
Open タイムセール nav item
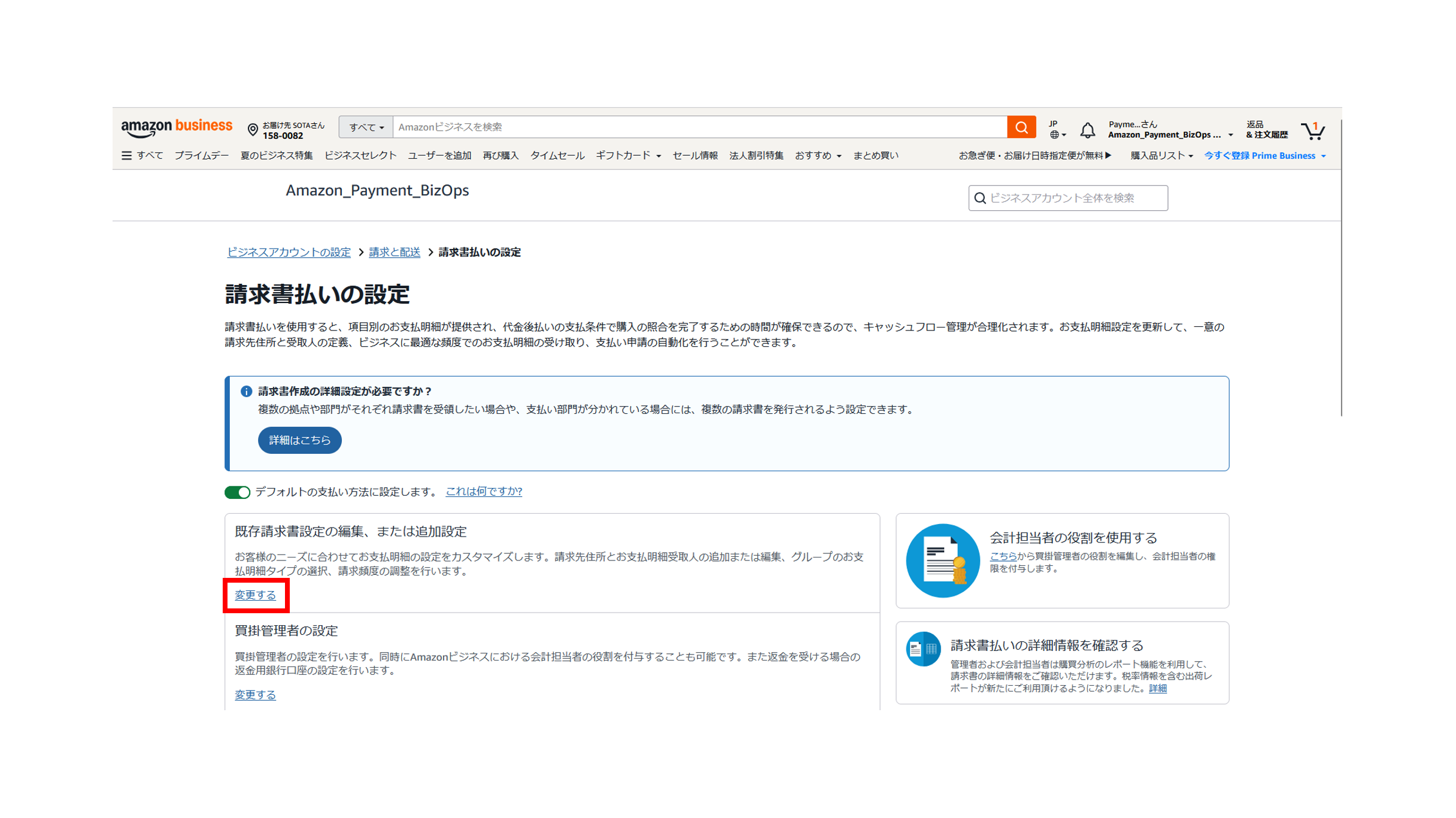(x=557, y=156)
